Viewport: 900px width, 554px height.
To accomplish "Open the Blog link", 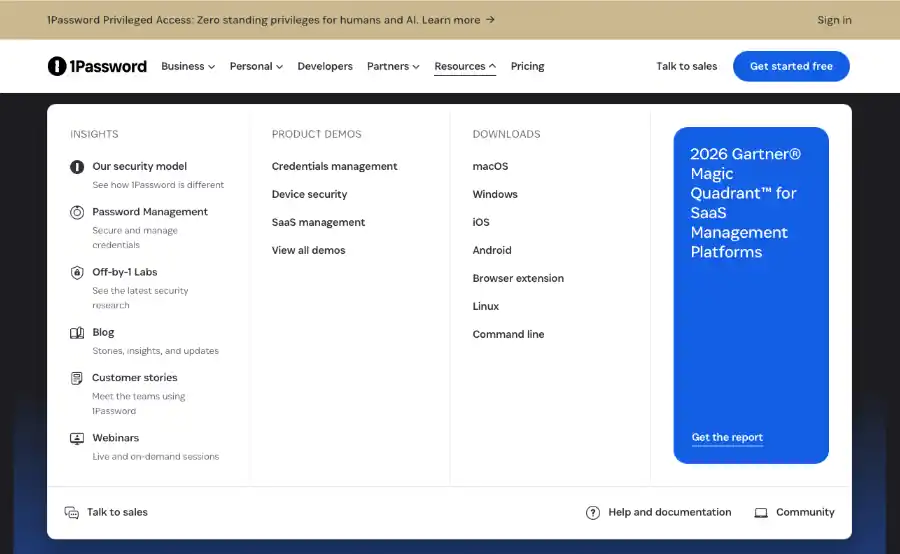I will tap(103, 332).
